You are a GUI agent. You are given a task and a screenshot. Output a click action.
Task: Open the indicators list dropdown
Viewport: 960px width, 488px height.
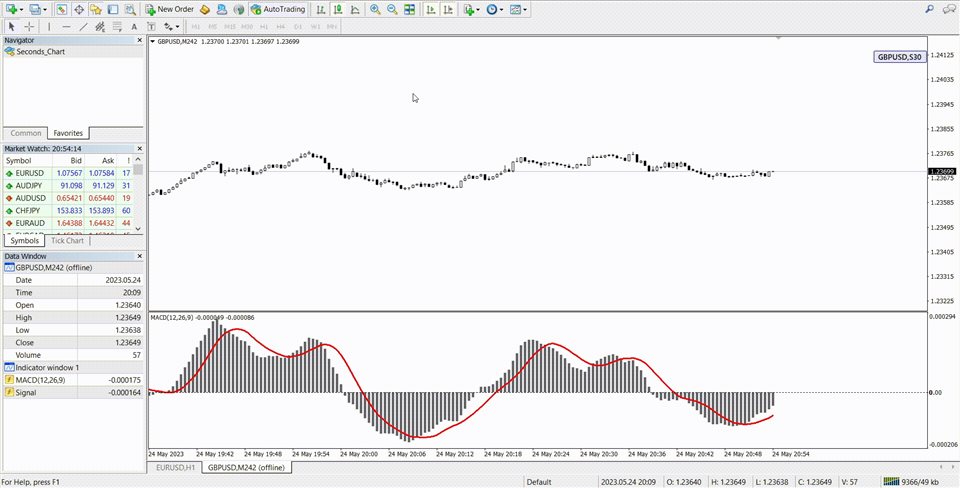(471, 9)
